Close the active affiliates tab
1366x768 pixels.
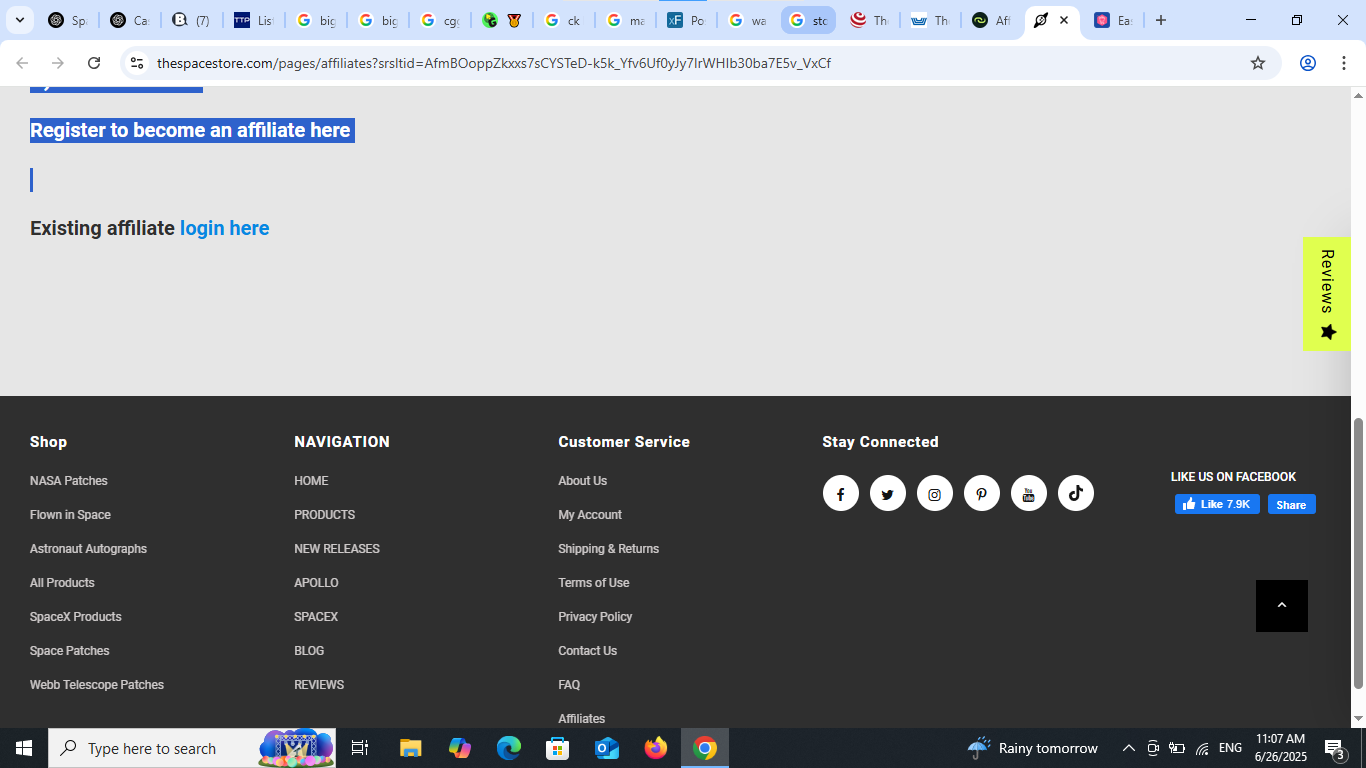point(1064,20)
